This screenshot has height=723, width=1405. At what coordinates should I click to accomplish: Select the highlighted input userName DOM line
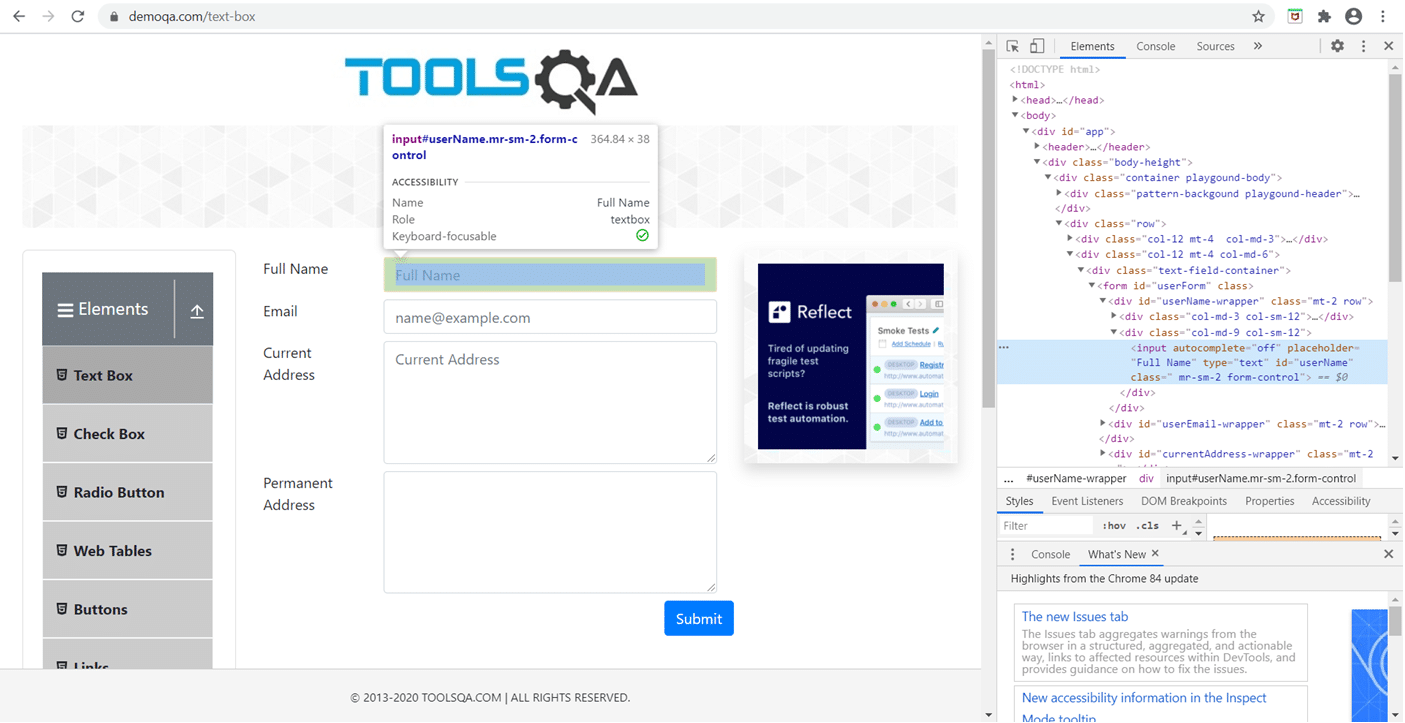tap(1192, 362)
